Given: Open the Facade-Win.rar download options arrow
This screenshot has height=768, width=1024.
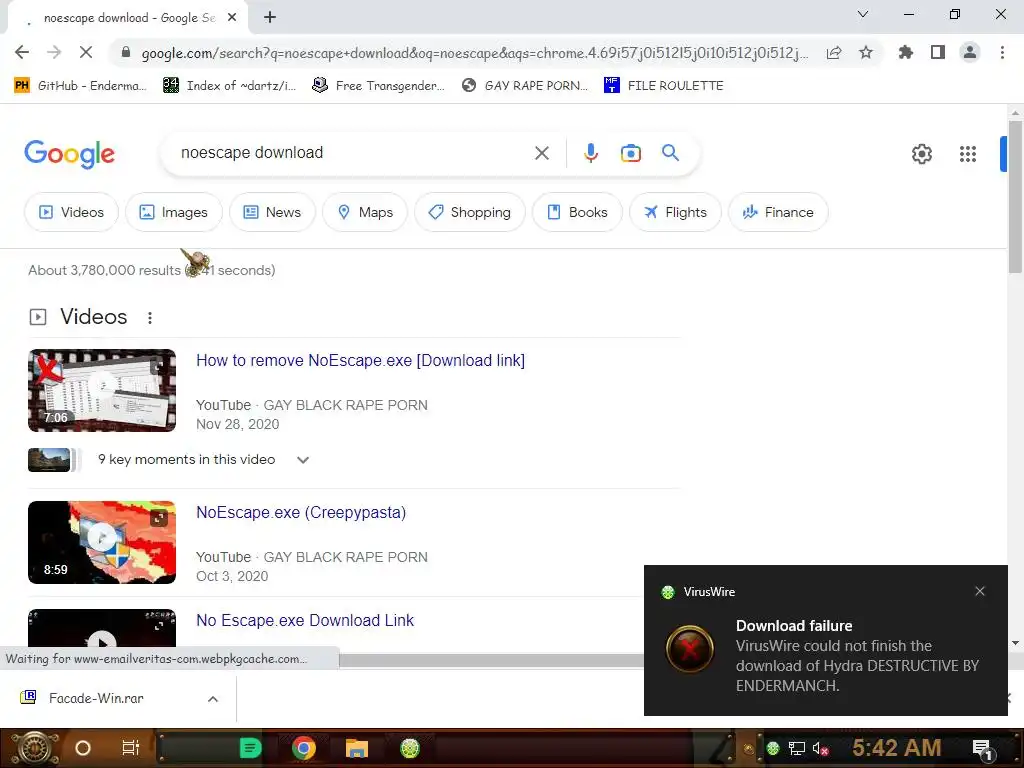Looking at the screenshot, I should 213,699.
